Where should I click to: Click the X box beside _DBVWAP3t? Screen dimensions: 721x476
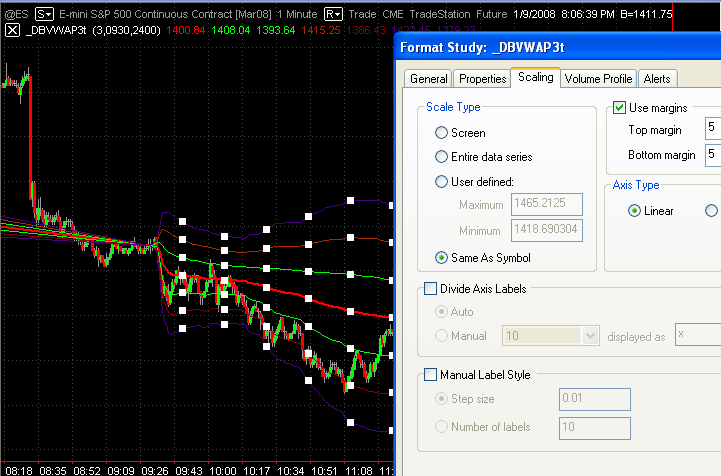(12, 31)
